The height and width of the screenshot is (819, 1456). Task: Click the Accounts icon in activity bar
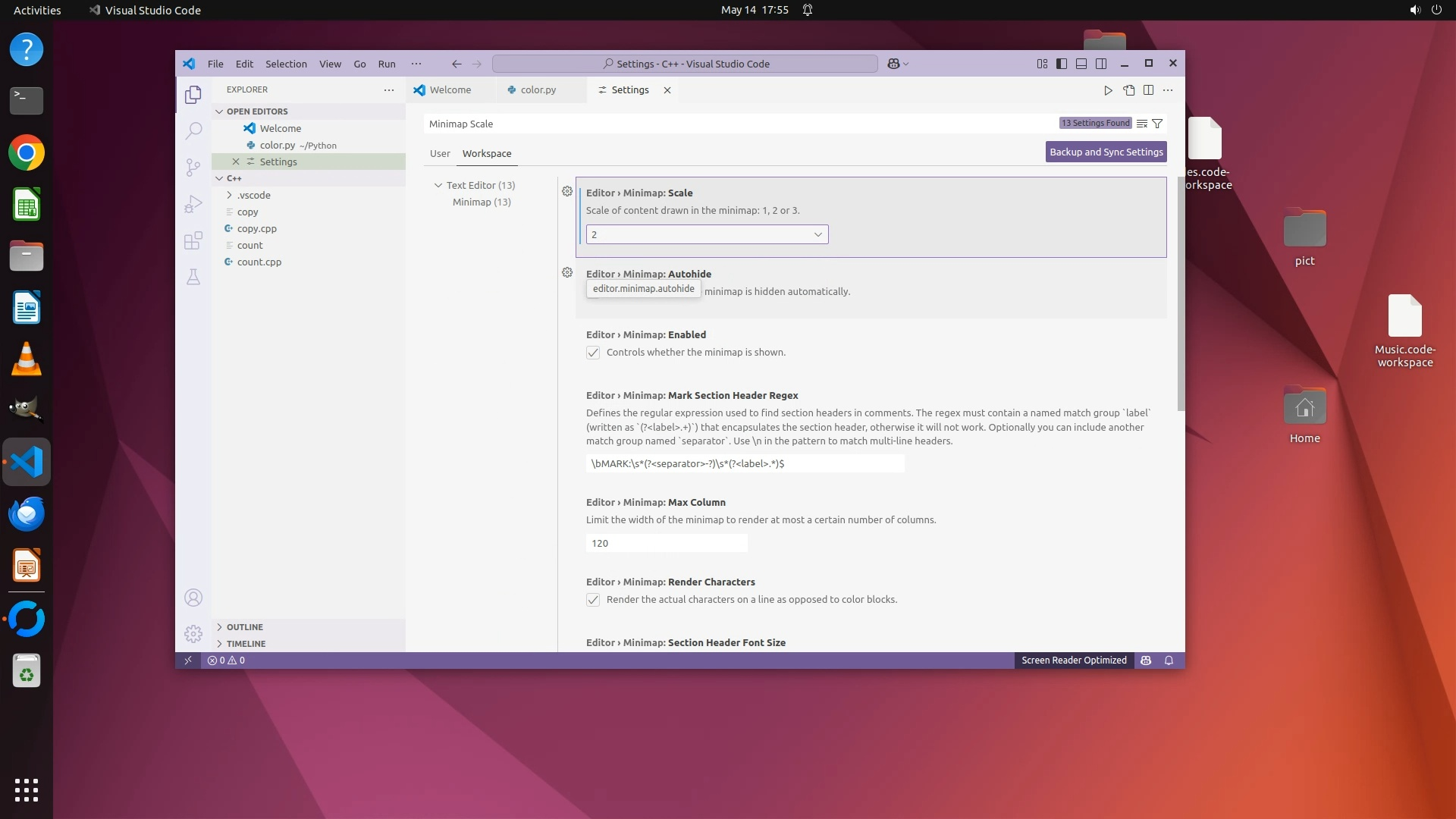tap(193, 598)
